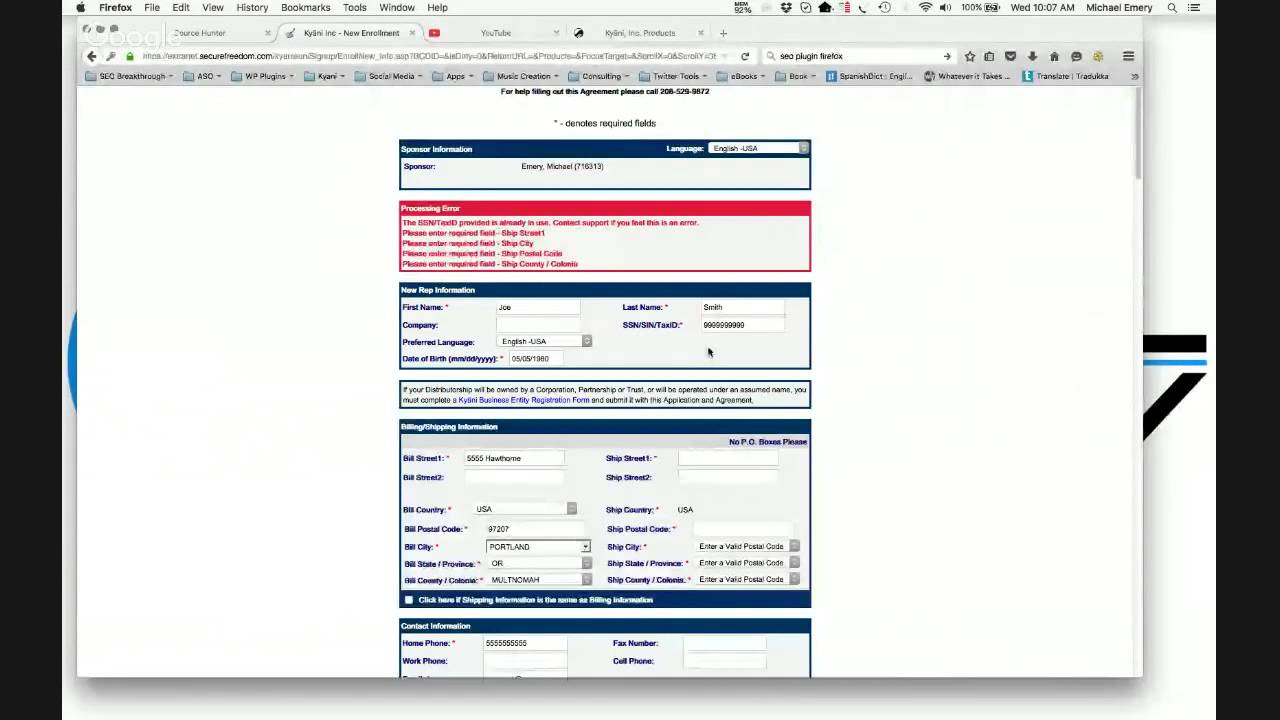Click the Last Name input field
1280x720 pixels.
pyautogui.click(x=741, y=308)
